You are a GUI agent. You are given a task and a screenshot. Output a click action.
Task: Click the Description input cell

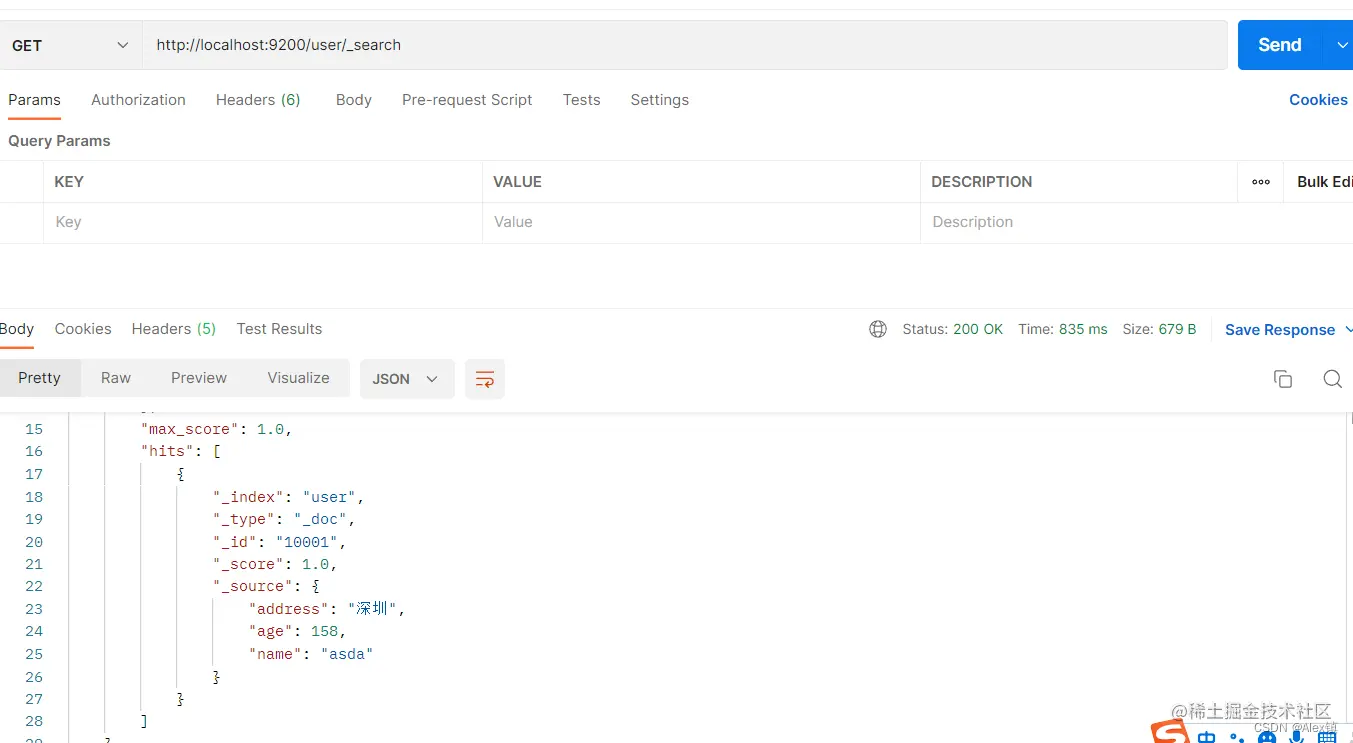pos(1136,222)
